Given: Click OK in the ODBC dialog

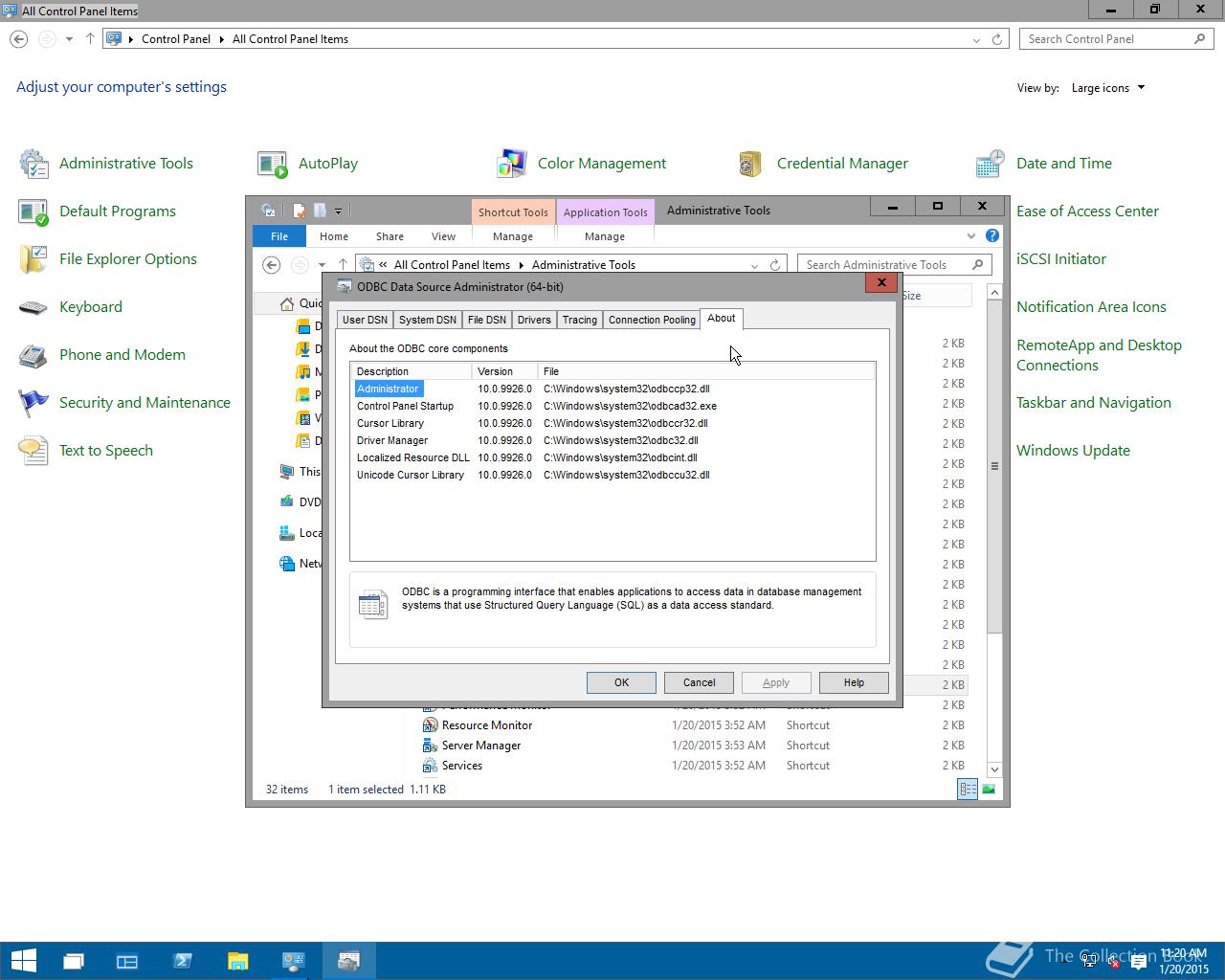Looking at the screenshot, I should tap(621, 682).
